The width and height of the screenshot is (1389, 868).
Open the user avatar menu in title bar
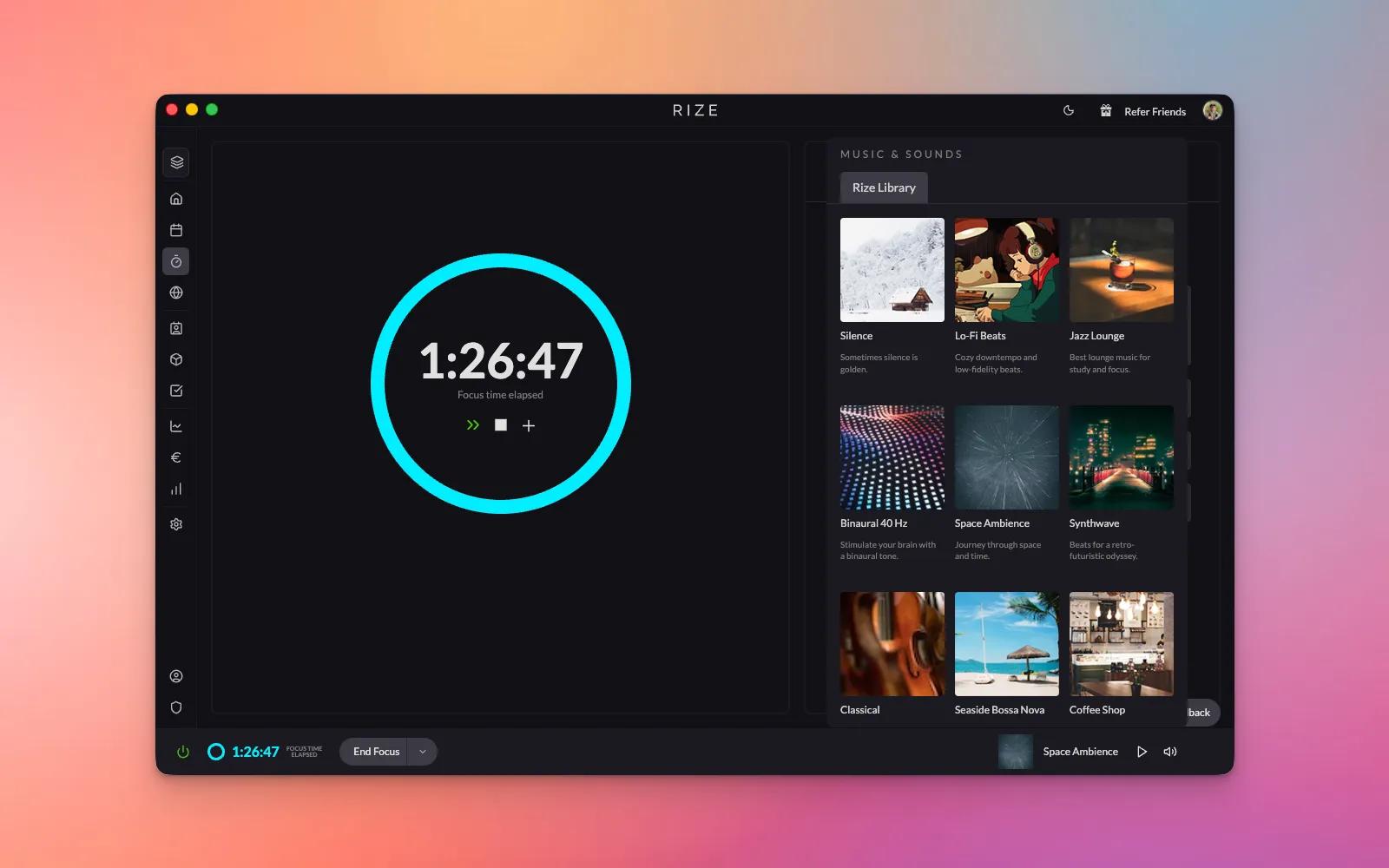(x=1212, y=110)
